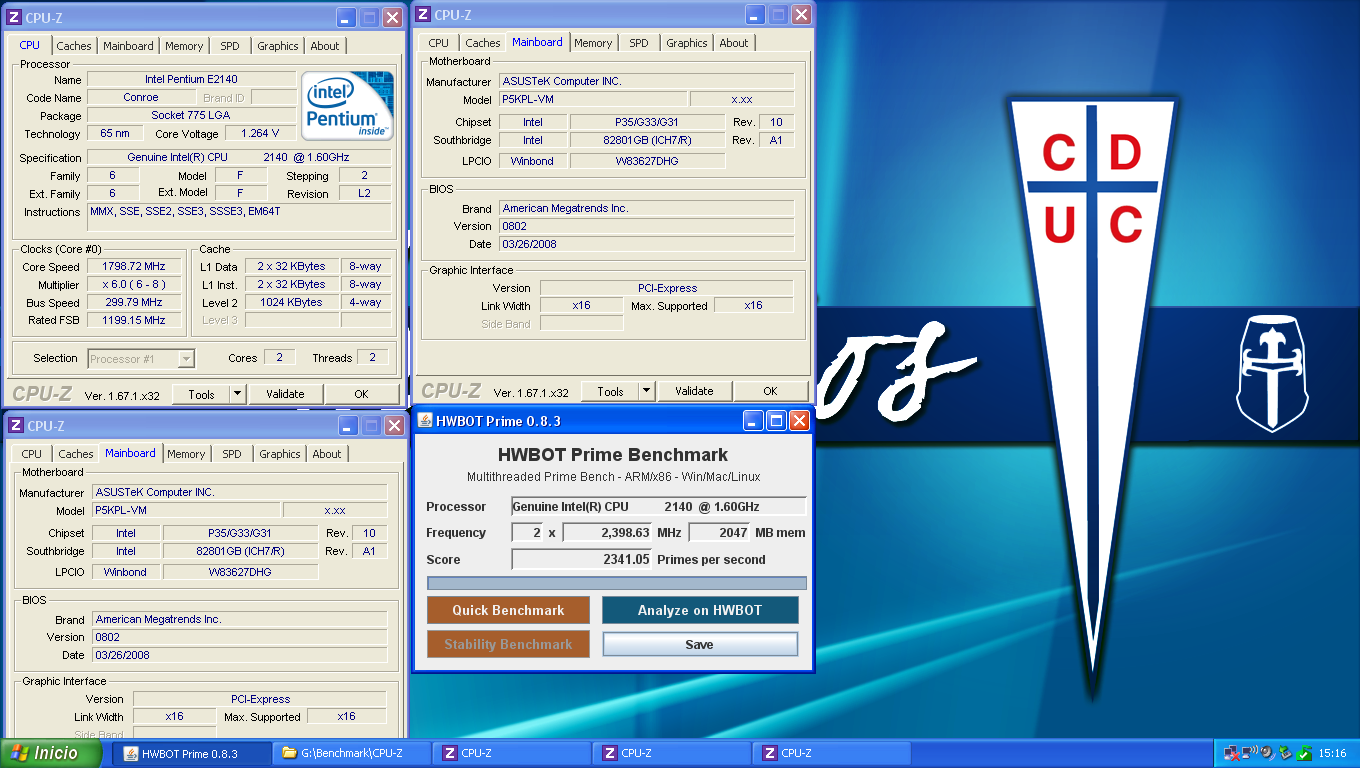Open Tools arrow in the CPU tab window
The width and height of the screenshot is (1360, 768).
238,394
